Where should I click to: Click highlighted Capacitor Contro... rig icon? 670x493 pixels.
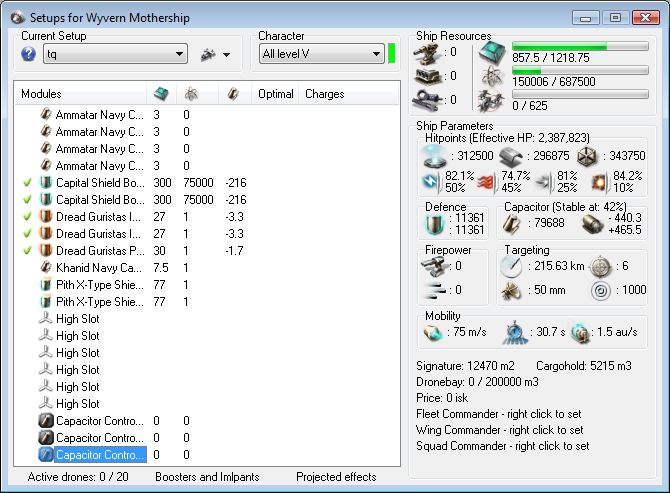[46, 455]
